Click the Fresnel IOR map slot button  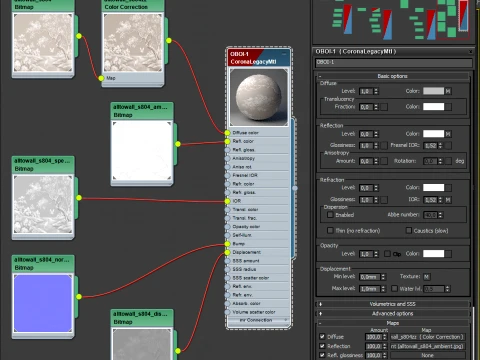(448, 145)
